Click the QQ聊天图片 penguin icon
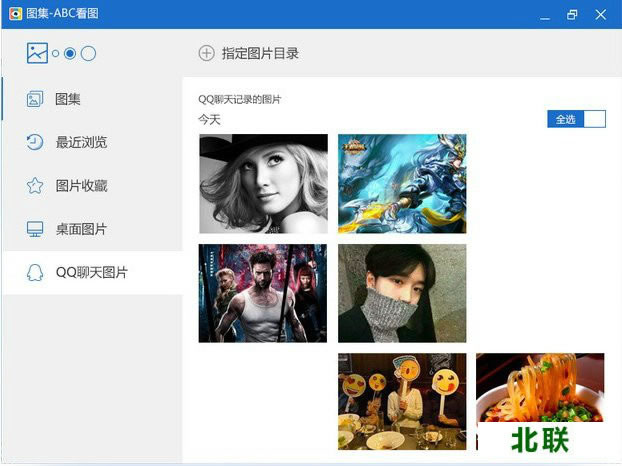This screenshot has width=622, height=466. [x=35, y=272]
